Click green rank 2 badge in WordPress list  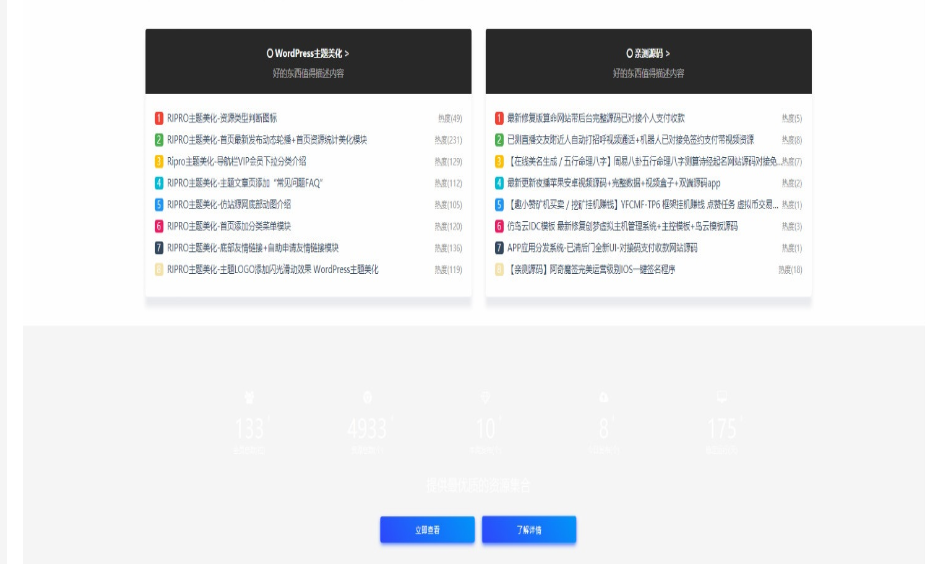click(159, 140)
